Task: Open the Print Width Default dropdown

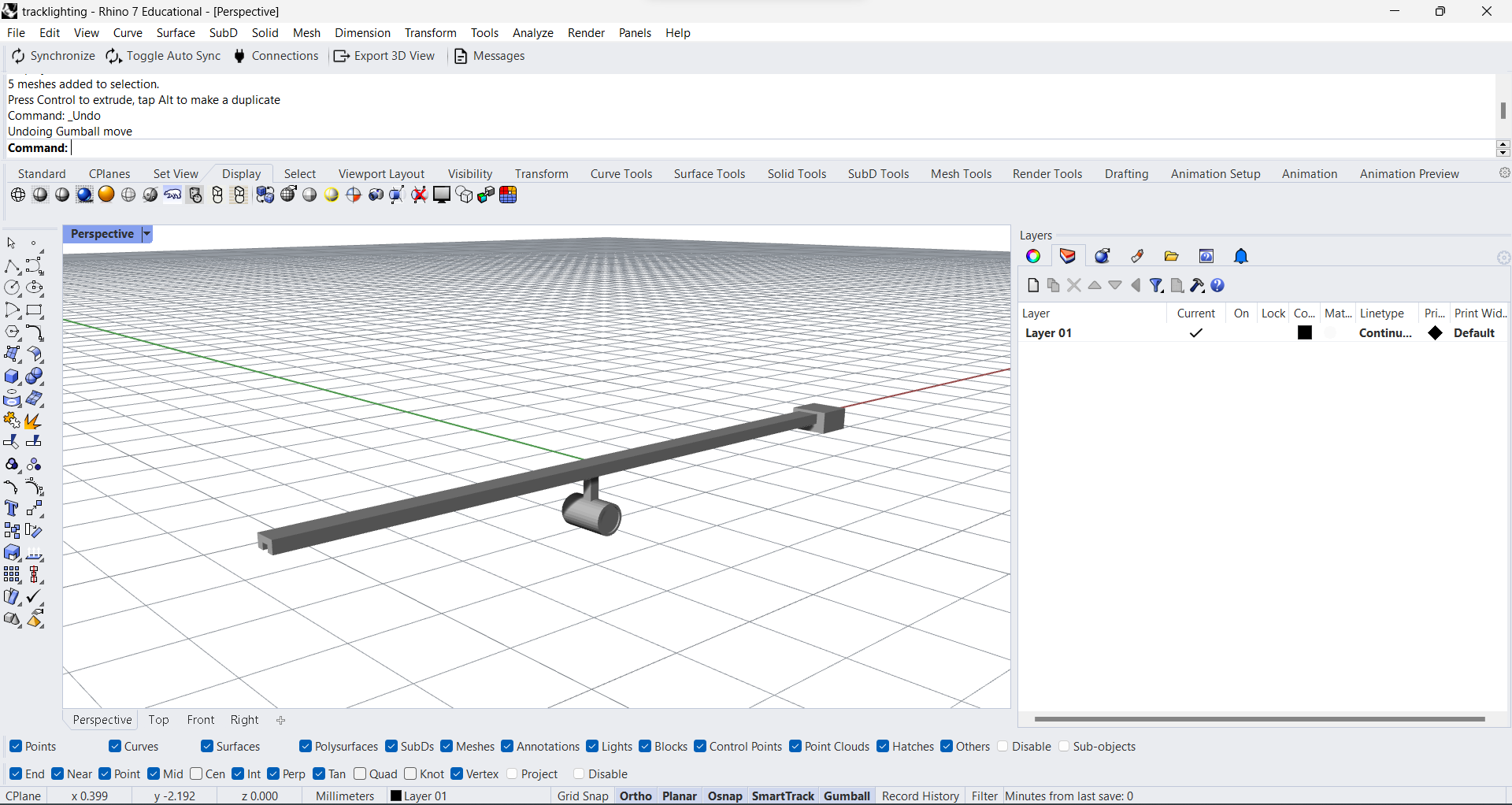Action: (x=1473, y=333)
